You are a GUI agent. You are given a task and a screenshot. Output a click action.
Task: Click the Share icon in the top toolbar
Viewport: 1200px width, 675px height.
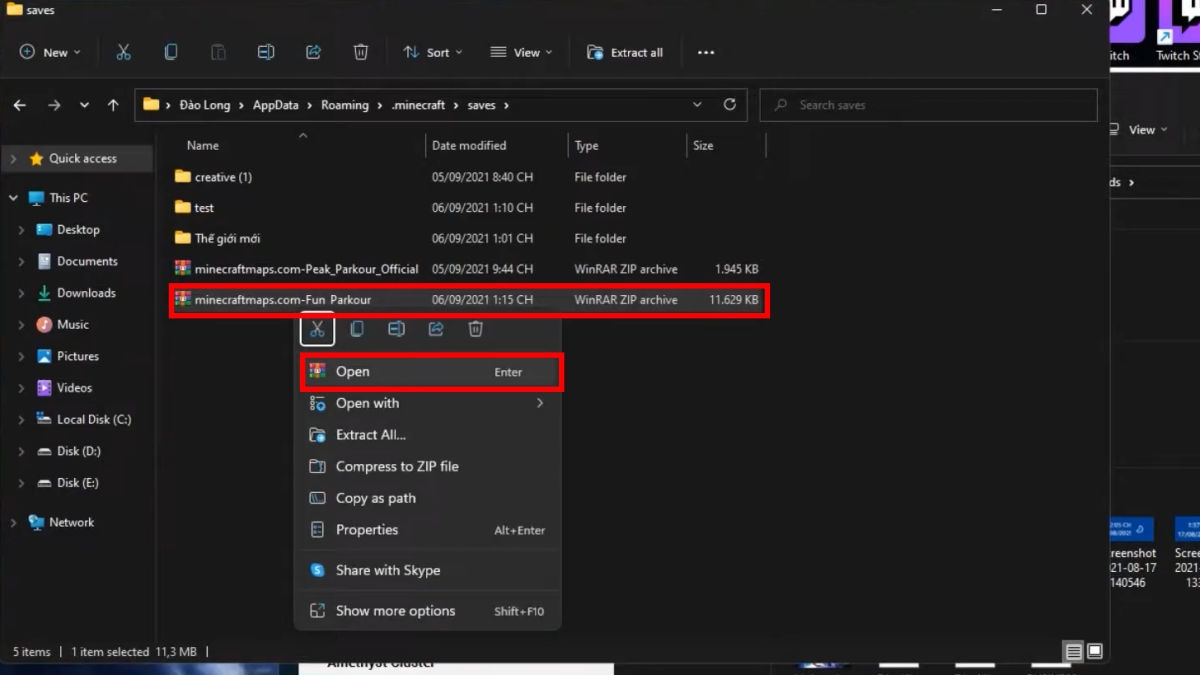pyautogui.click(x=313, y=52)
